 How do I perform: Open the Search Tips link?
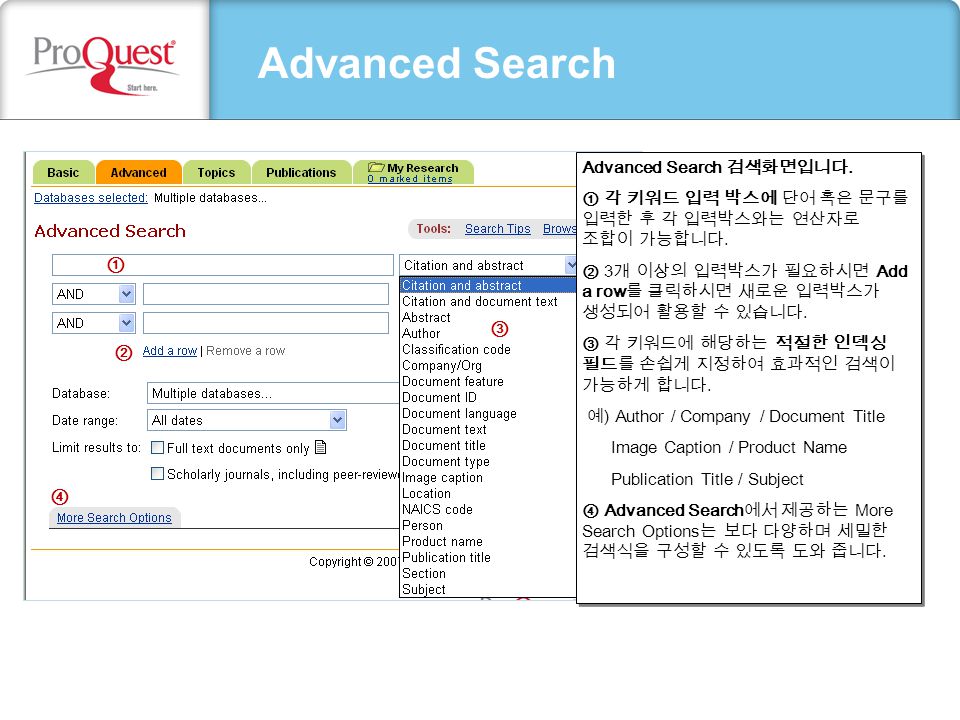pos(498,228)
